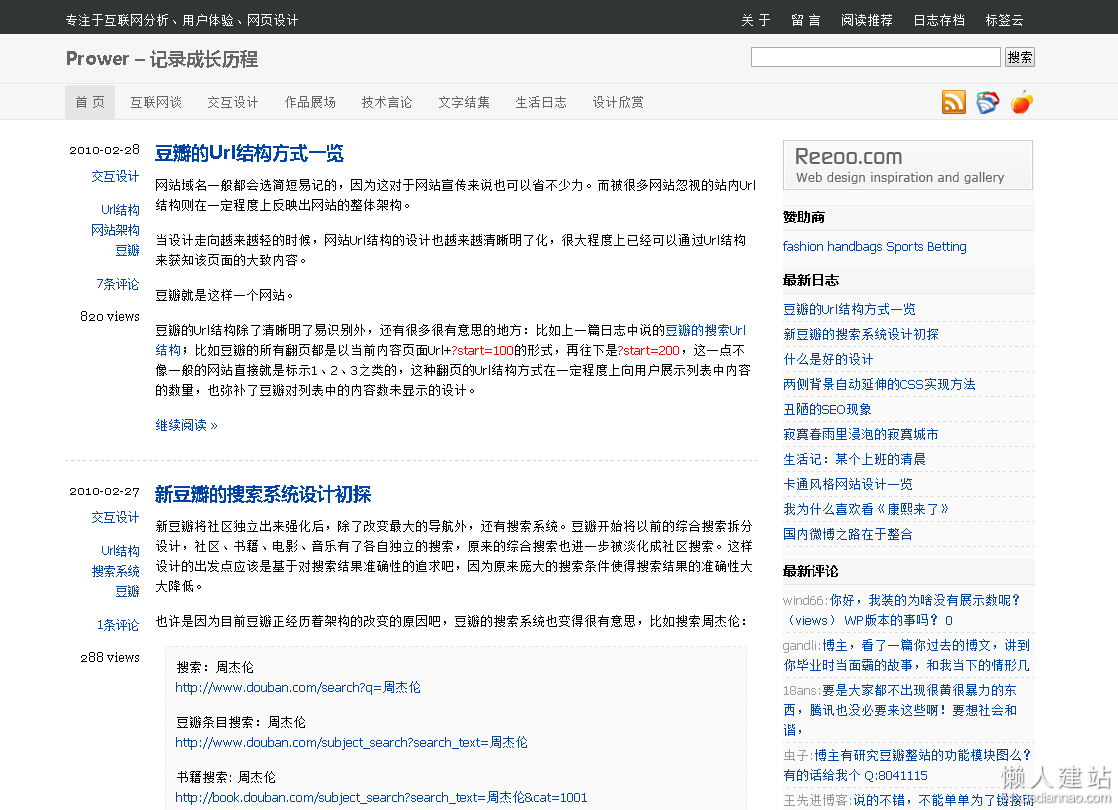The image size is (1118, 810).
Task: Open sidebar link 什么是好的设计
Action: point(828,359)
